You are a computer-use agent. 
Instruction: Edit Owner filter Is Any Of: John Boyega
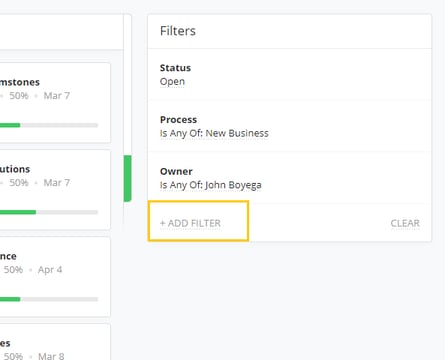point(211,185)
